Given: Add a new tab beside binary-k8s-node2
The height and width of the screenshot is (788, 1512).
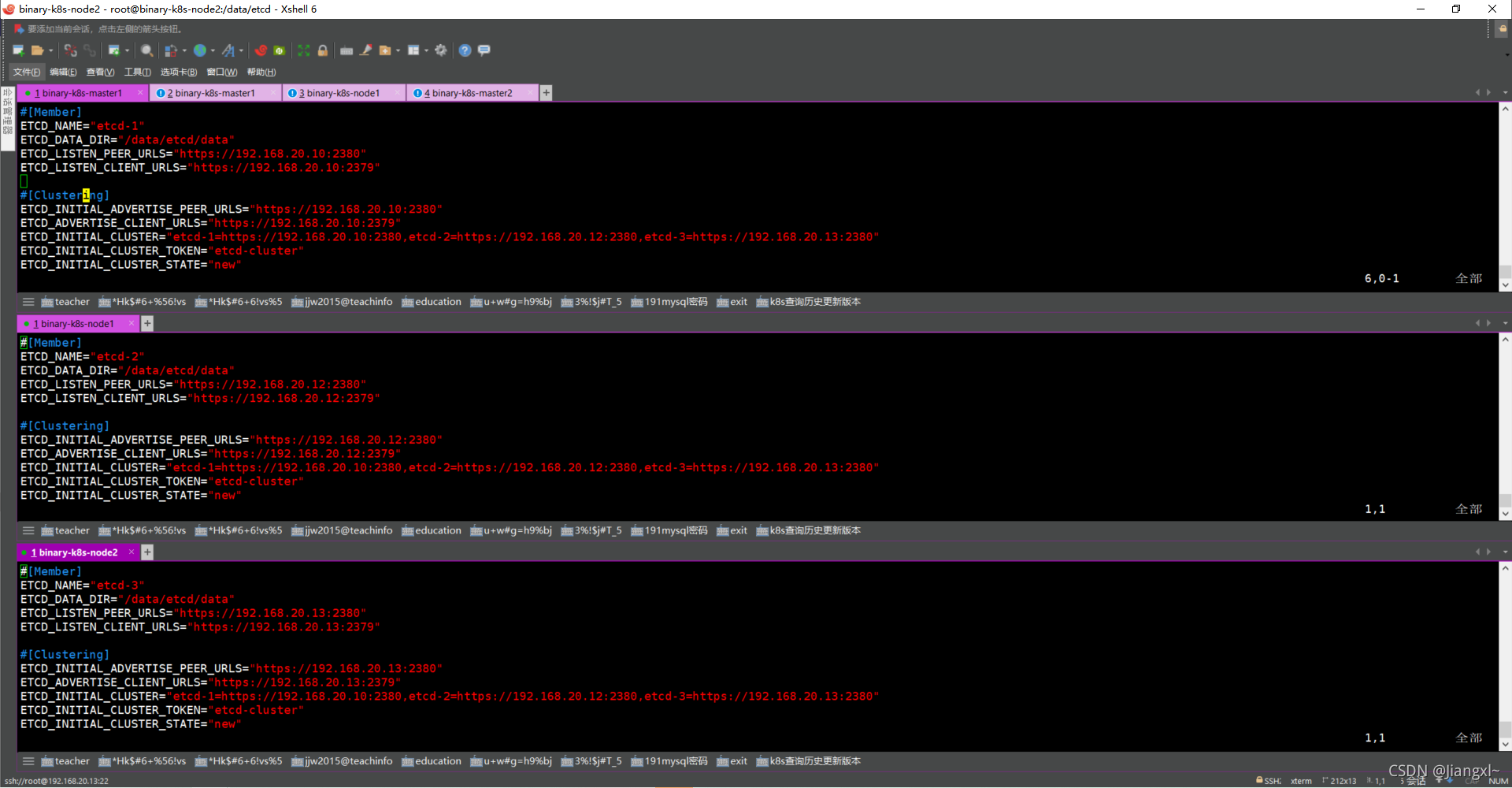Looking at the screenshot, I should coord(147,552).
